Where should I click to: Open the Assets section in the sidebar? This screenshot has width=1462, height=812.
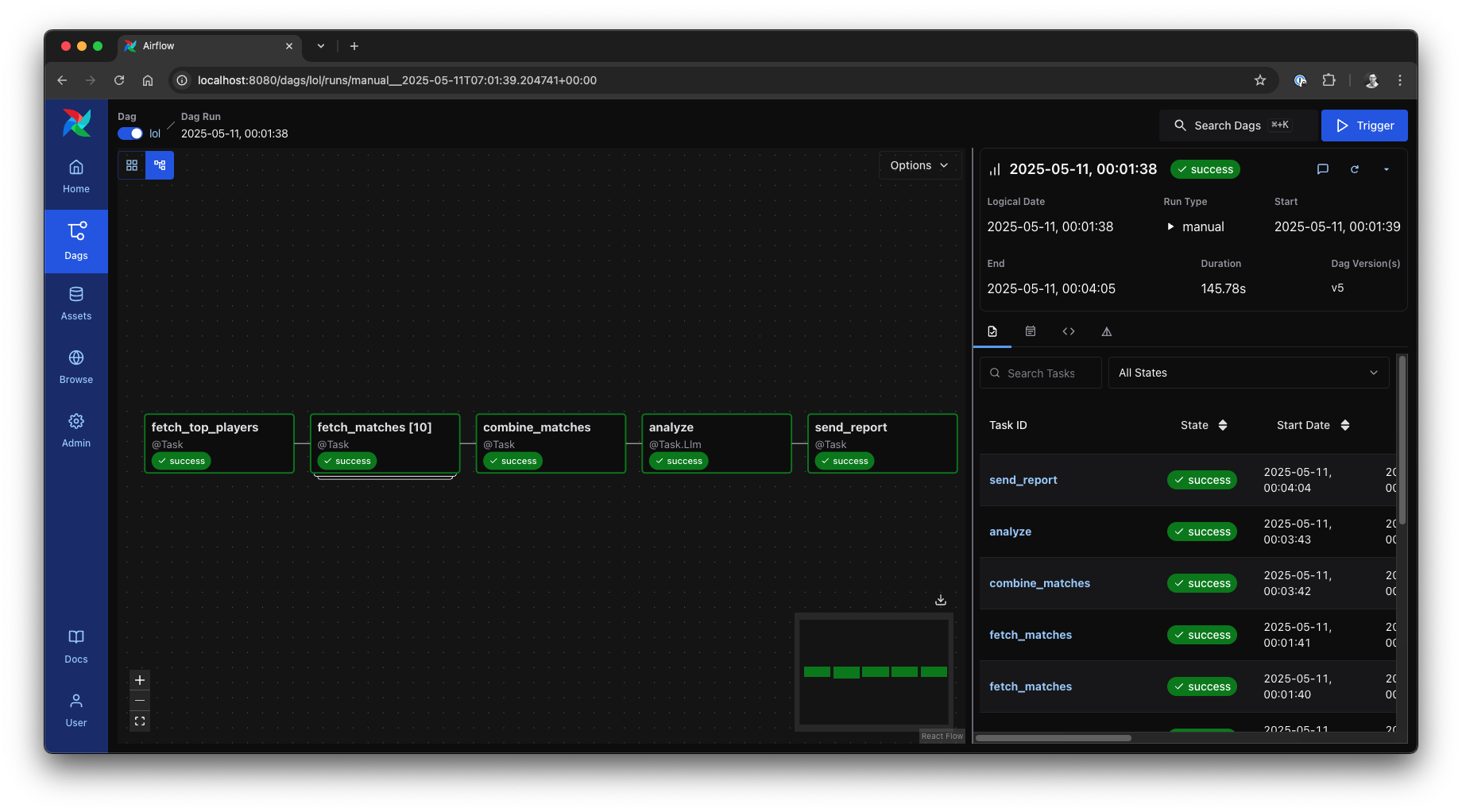coord(75,304)
